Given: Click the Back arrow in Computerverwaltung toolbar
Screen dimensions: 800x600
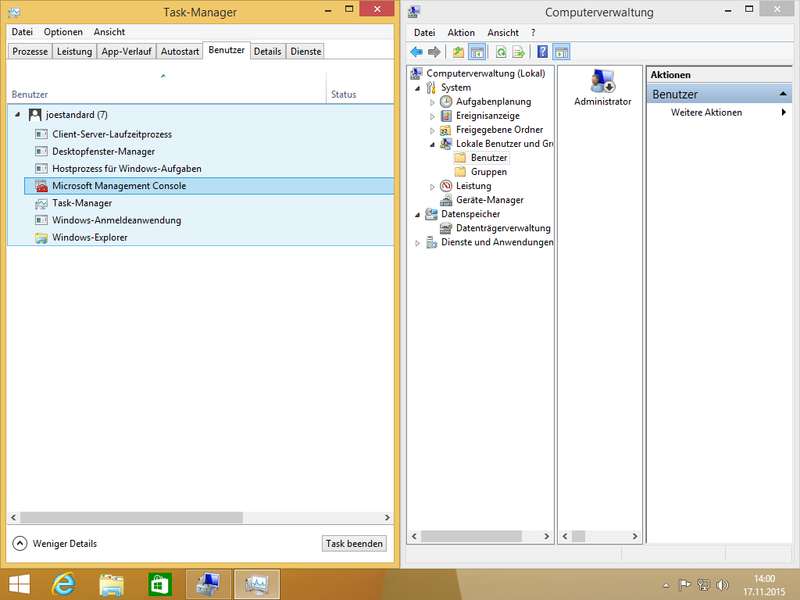Looking at the screenshot, I should [416, 52].
